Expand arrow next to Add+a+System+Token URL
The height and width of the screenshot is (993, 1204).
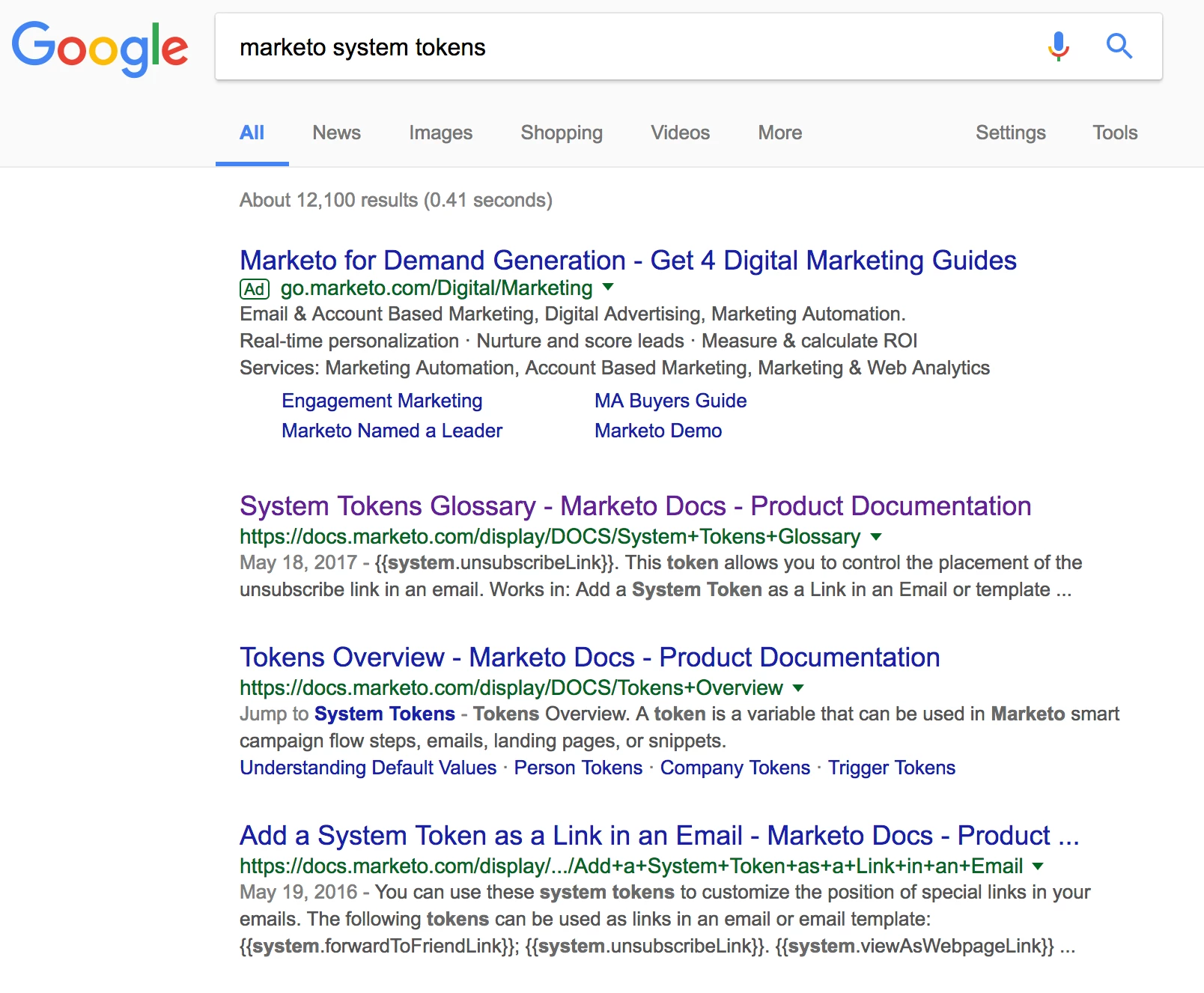1038,866
